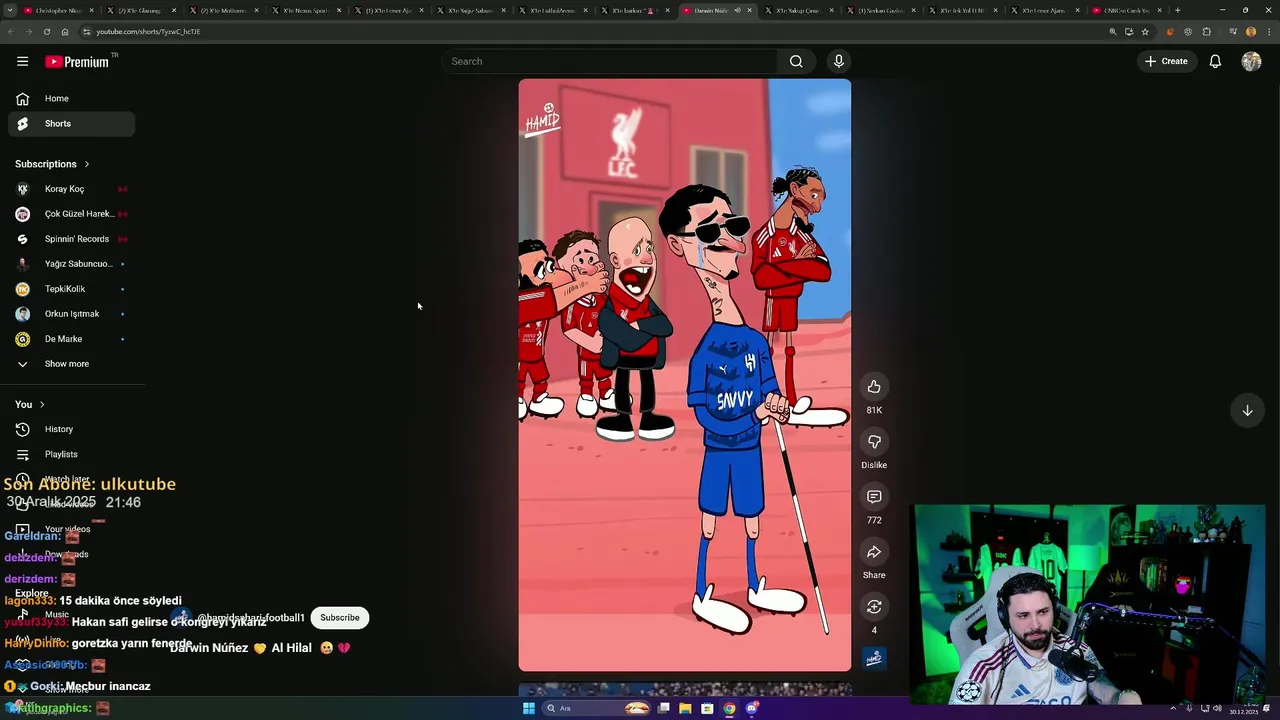Open the YouTube hamburger guide menu
Viewport: 1280px width, 720px height.
pos(22,61)
